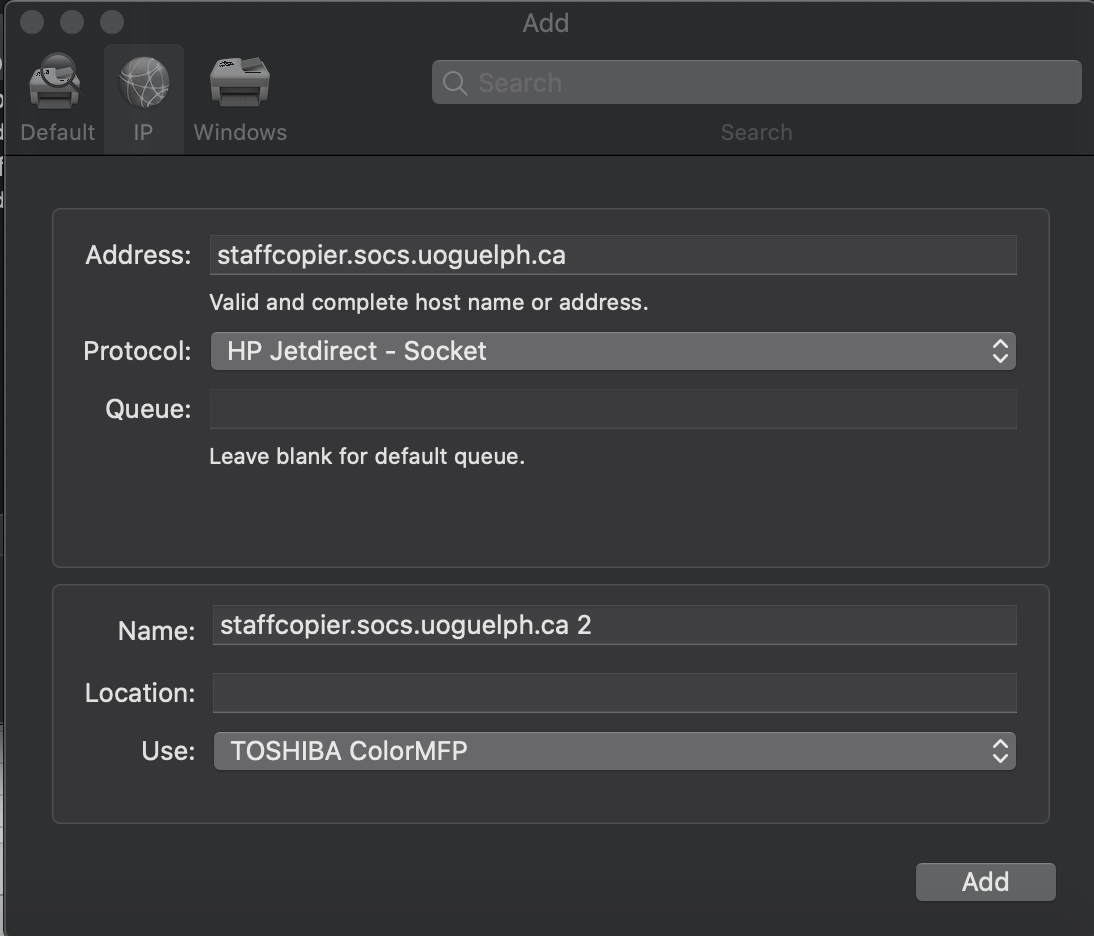Click the globe icon above the IP label
This screenshot has height=936, width=1094.
point(143,78)
